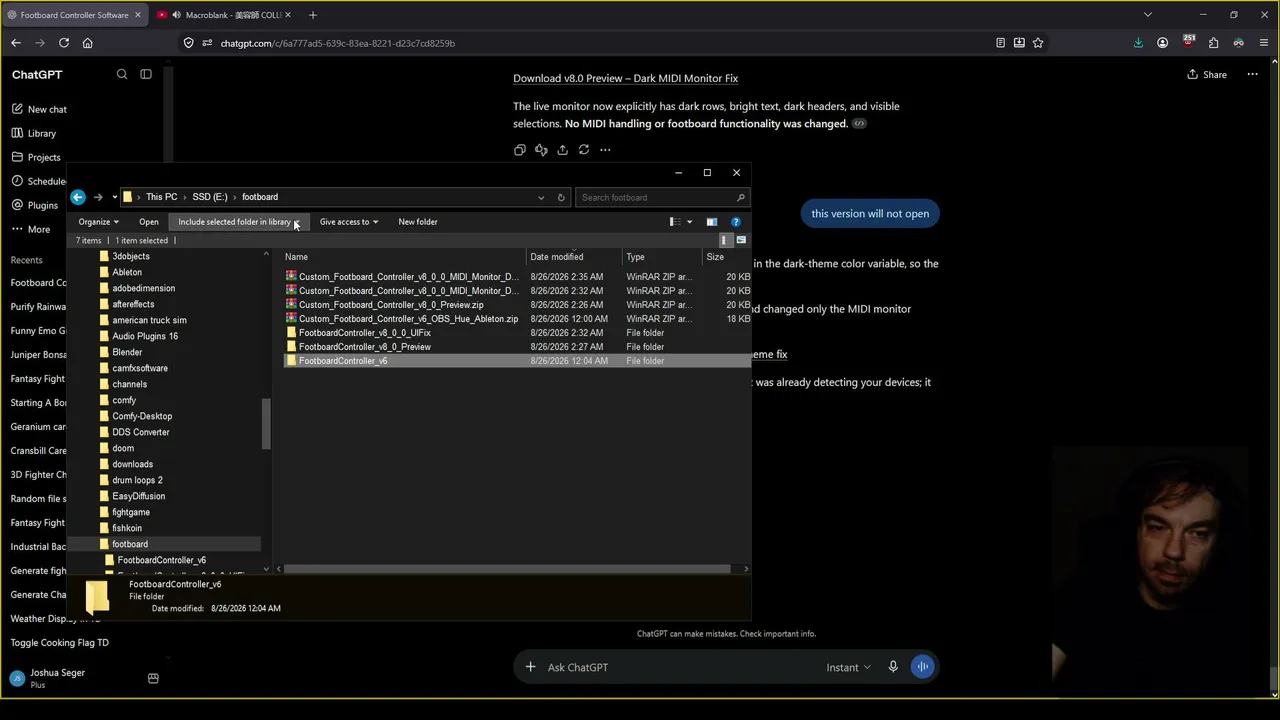Open FootboardController_v6 subfolder in navigation tree
1280x720 pixels.
(x=161, y=560)
